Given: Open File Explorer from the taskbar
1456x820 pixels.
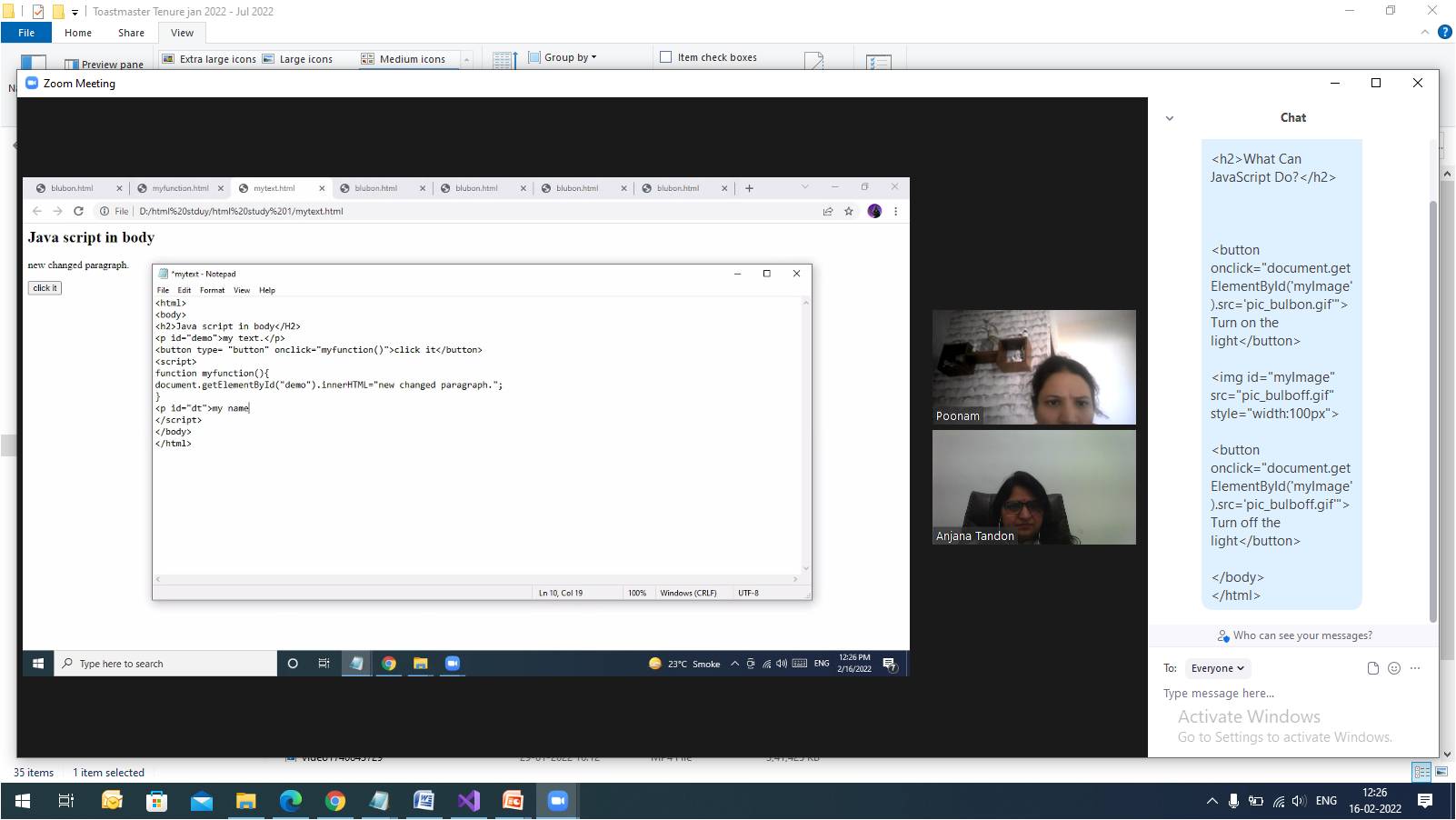Looking at the screenshot, I should [245, 801].
